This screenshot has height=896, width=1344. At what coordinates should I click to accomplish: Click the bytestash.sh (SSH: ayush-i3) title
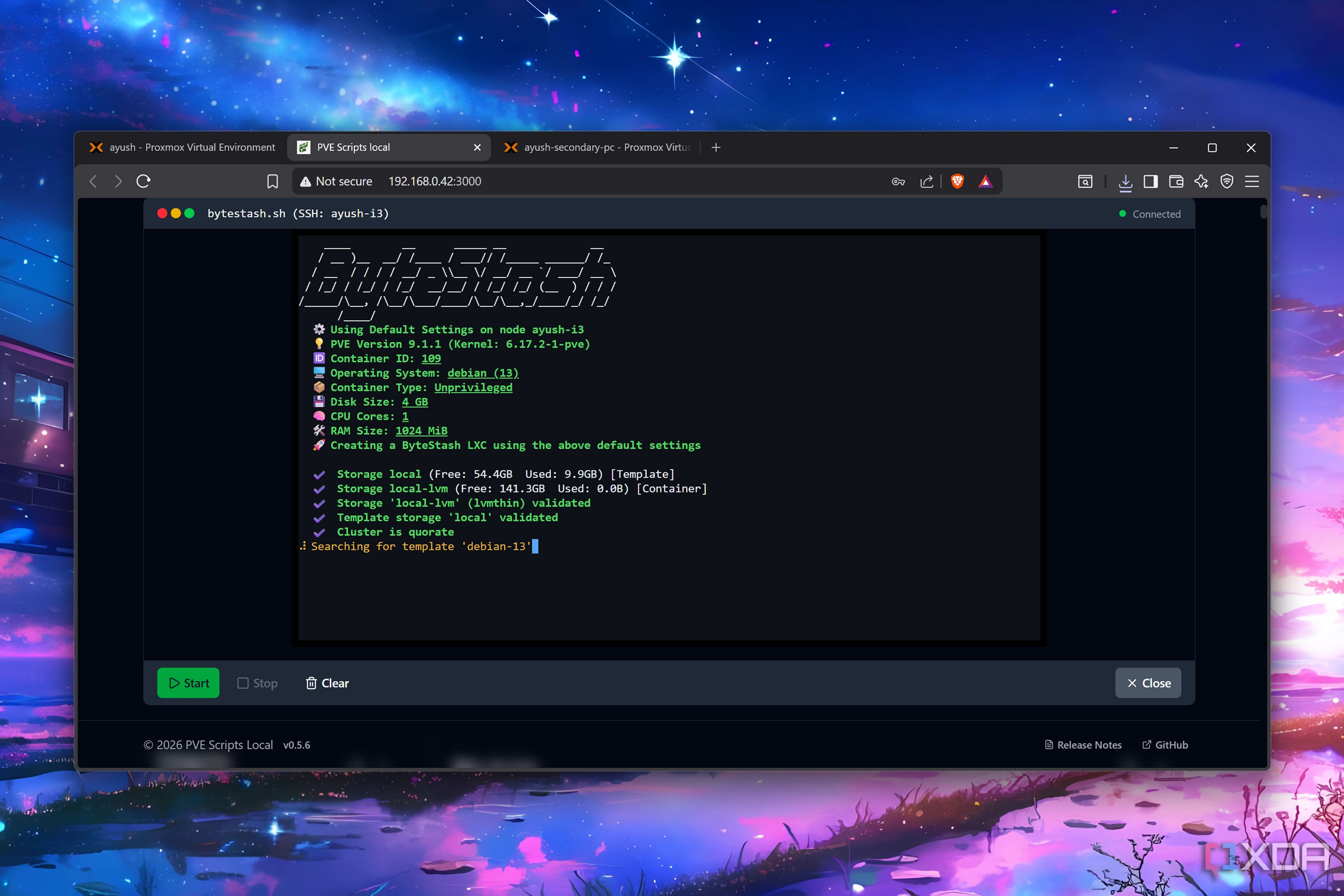tap(298, 213)
